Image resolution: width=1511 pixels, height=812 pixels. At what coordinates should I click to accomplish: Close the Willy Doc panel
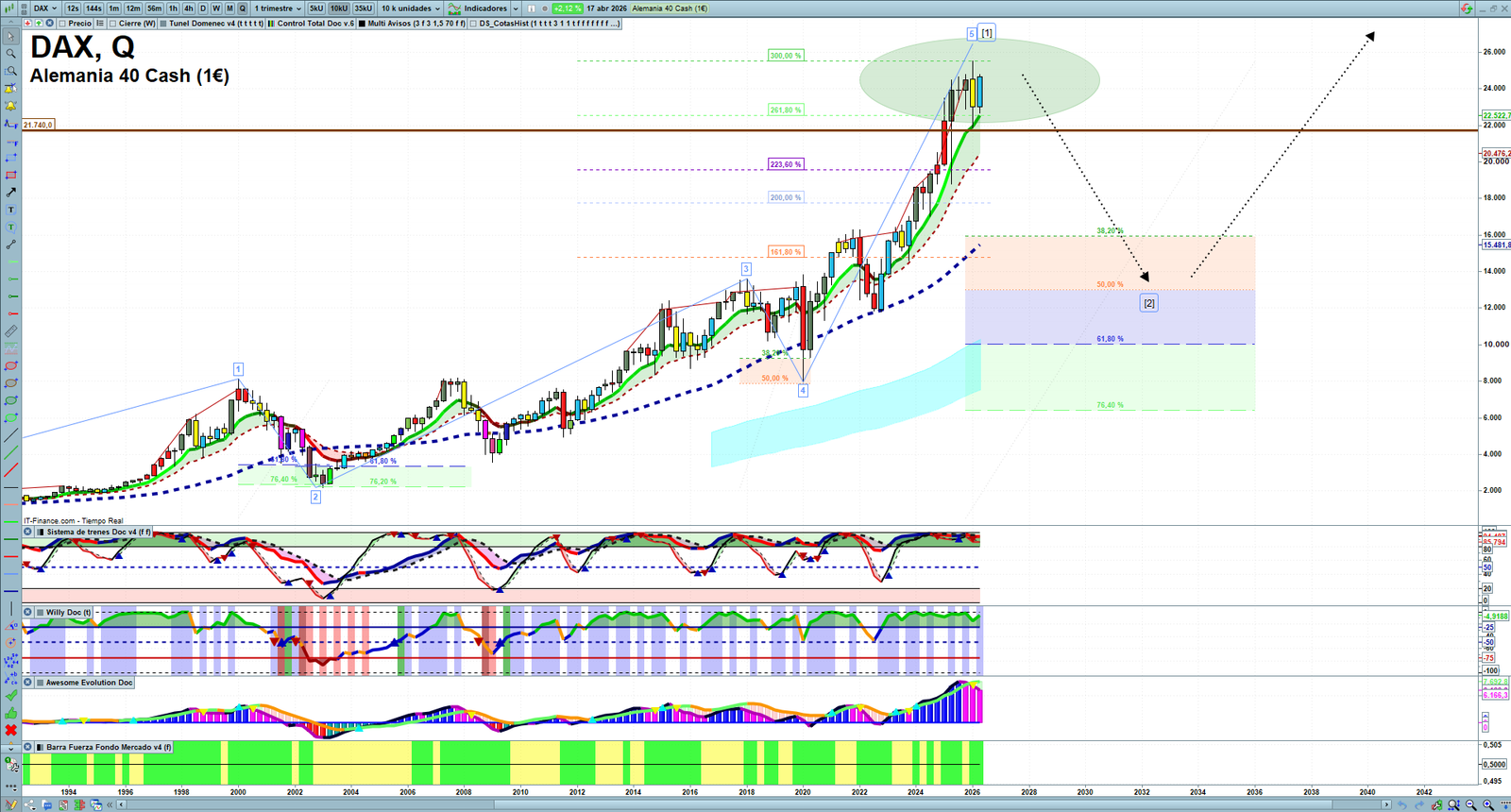coord(28,613)
